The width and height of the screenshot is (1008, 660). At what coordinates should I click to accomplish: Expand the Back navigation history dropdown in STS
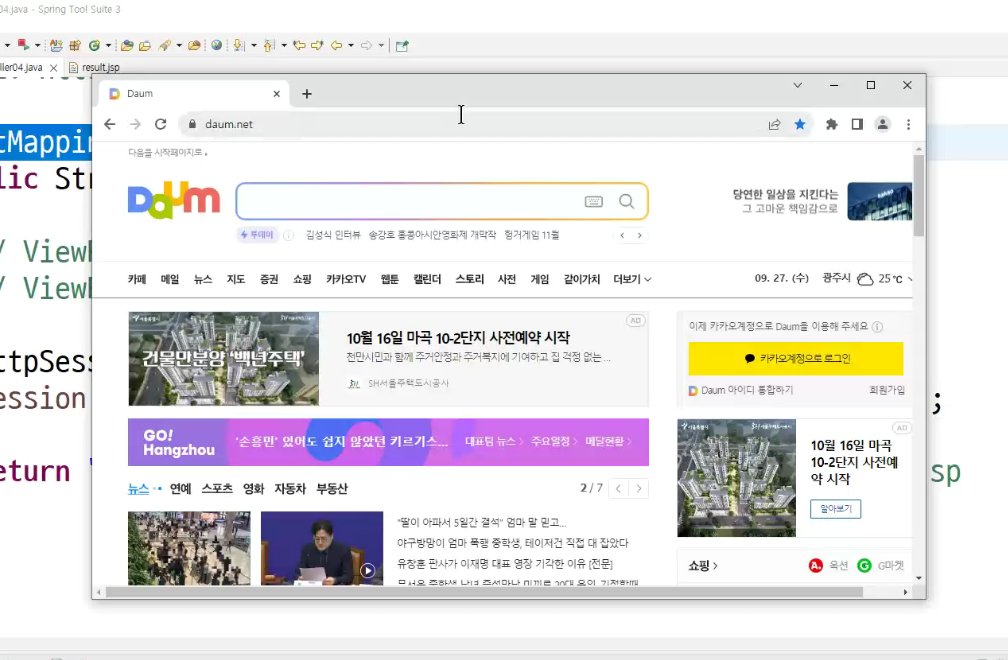350,46
